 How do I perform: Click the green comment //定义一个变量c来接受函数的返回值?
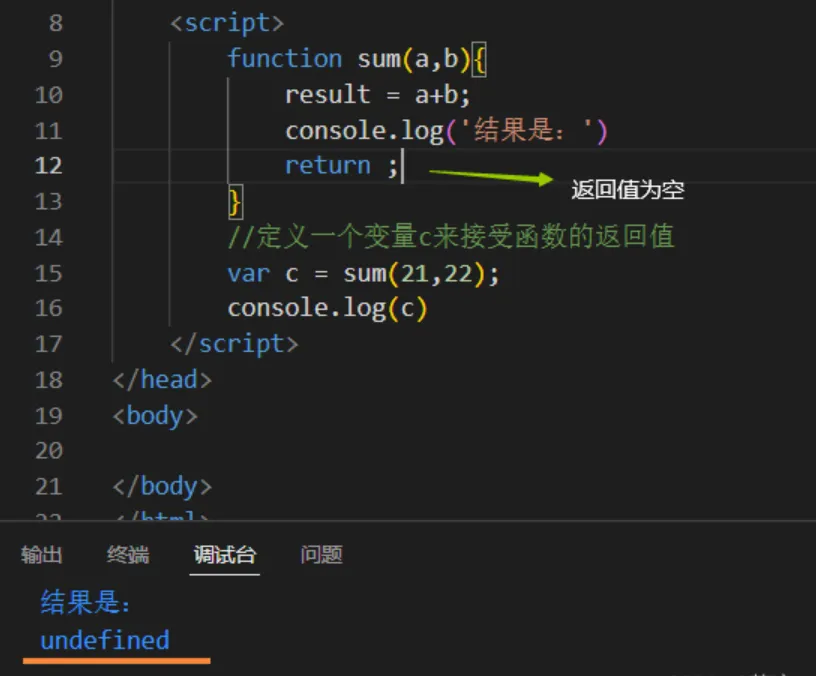tap(451, 237)
